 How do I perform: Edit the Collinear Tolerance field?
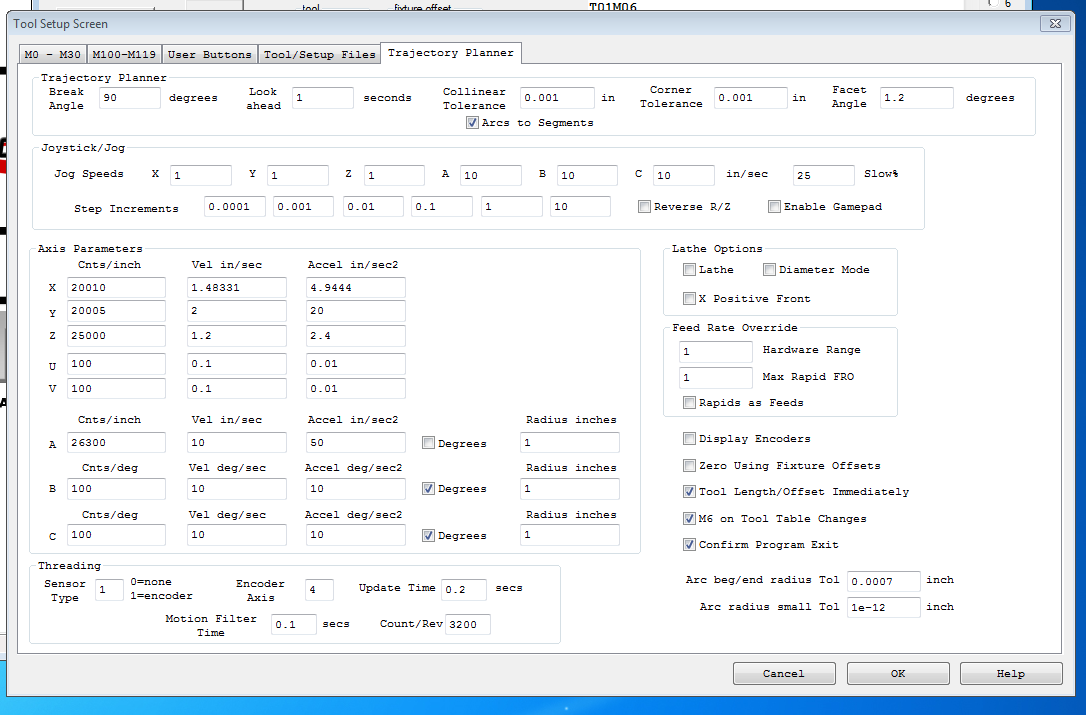pos(557,98)
